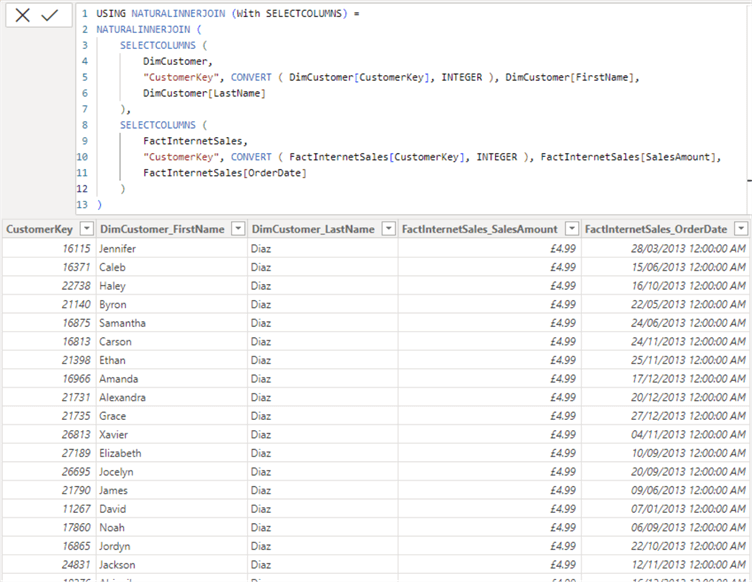Click CustomerKey cell 21140

(x=49, y=304)
